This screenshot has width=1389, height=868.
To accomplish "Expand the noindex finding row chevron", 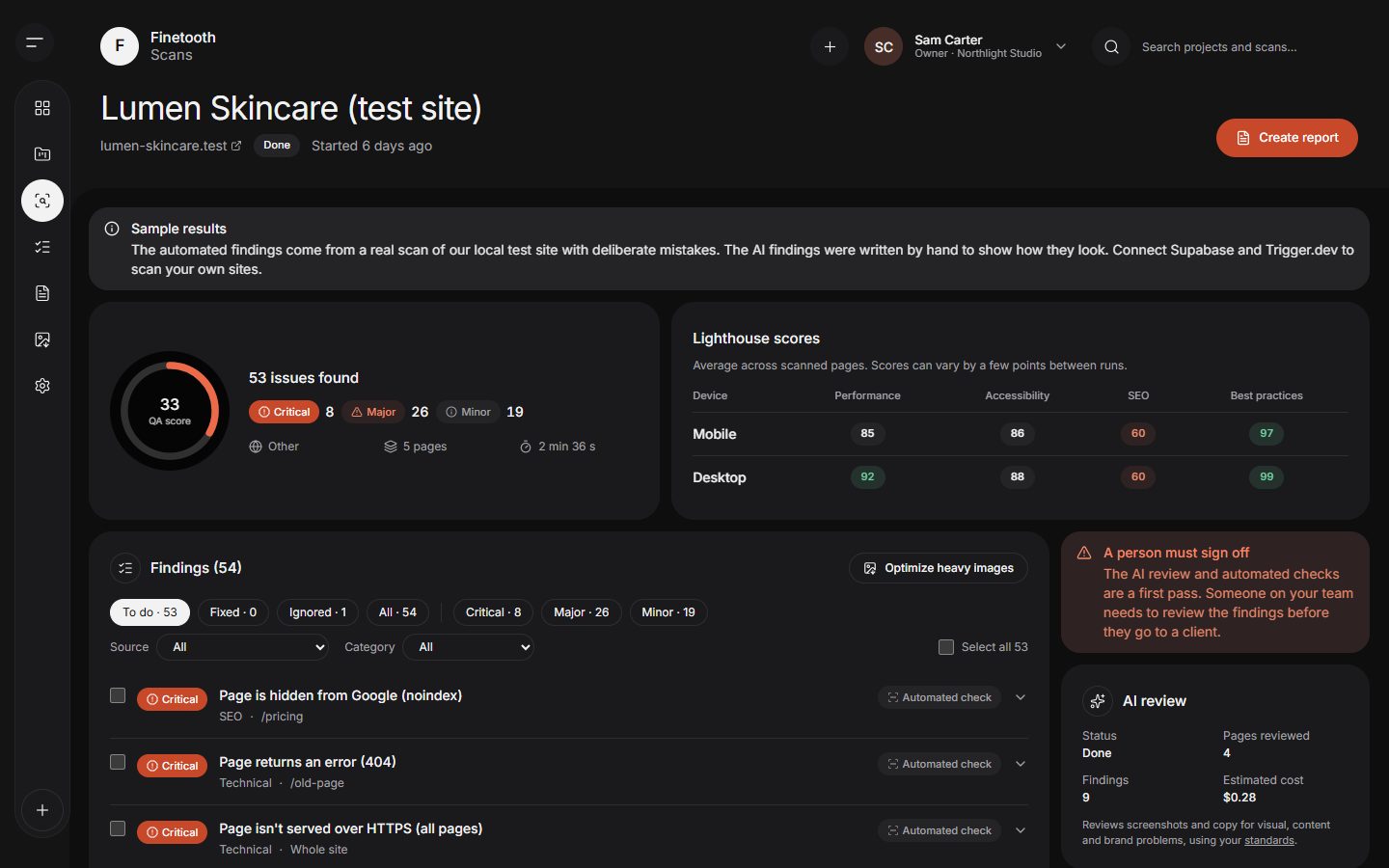I will point(1021,697).
